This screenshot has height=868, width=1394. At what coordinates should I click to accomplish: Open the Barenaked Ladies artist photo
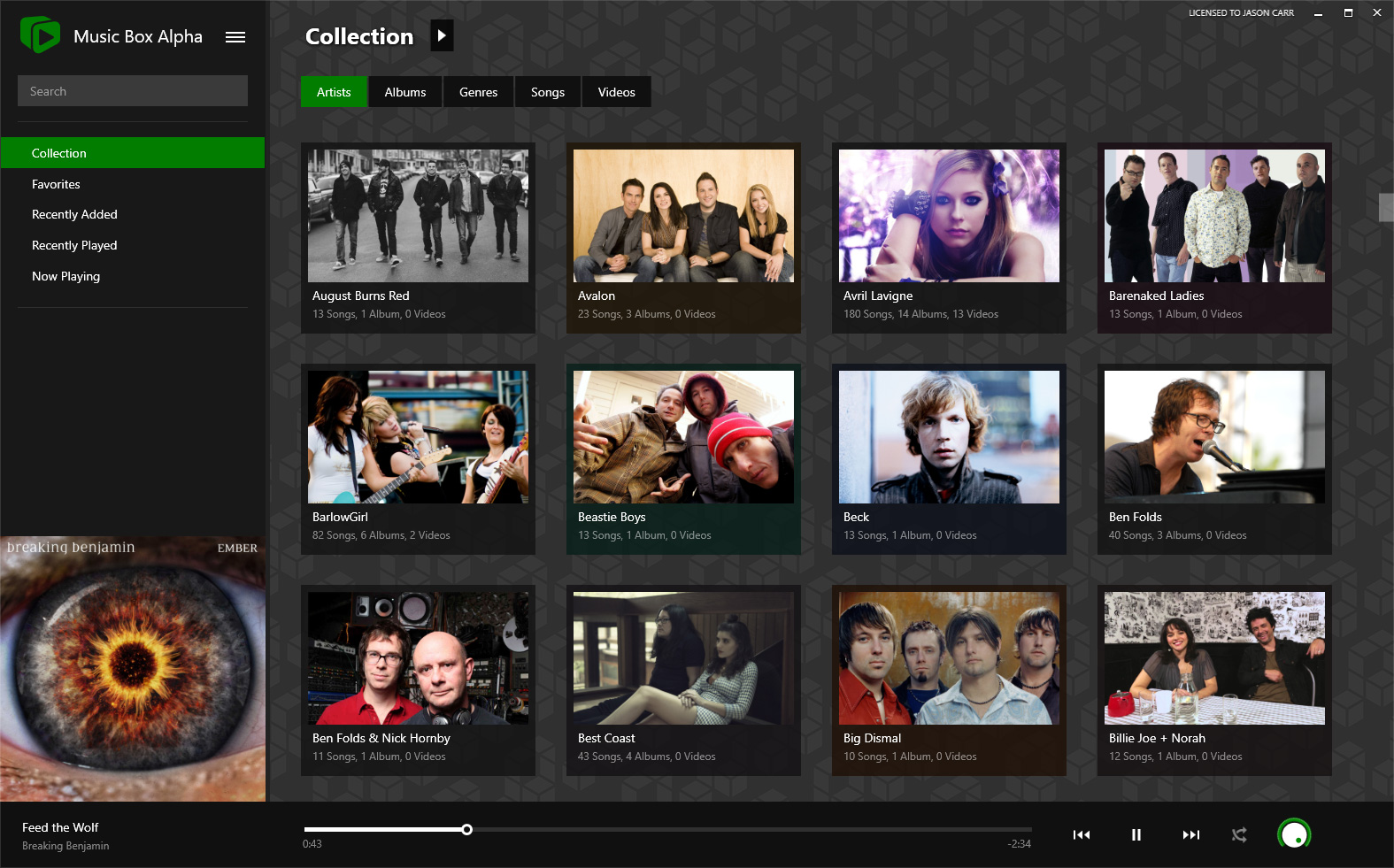pyautogui.click(x=1214, y=216)
